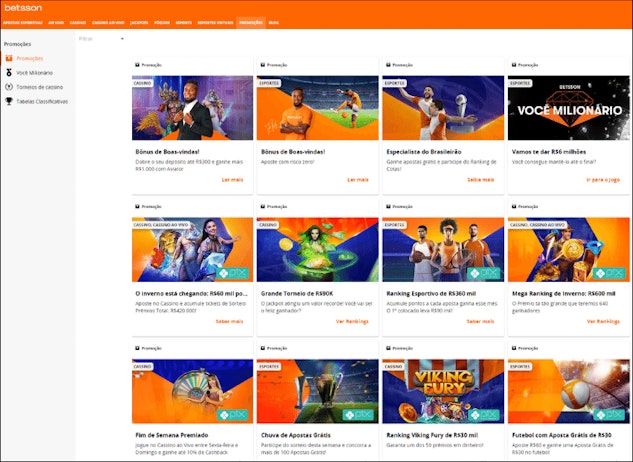Click Ler mais on casino Bônus de Boas-vindas

[233, 180]
